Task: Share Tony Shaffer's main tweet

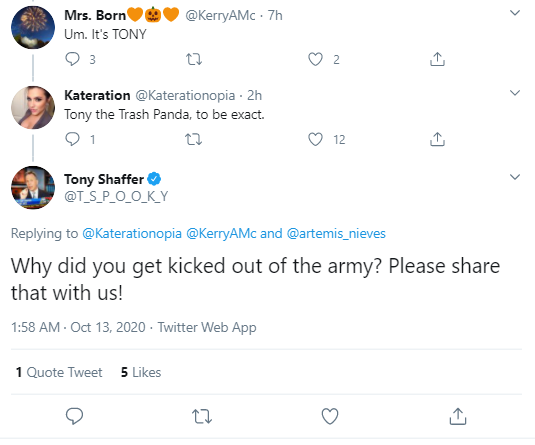Action: tap(458, 416)
